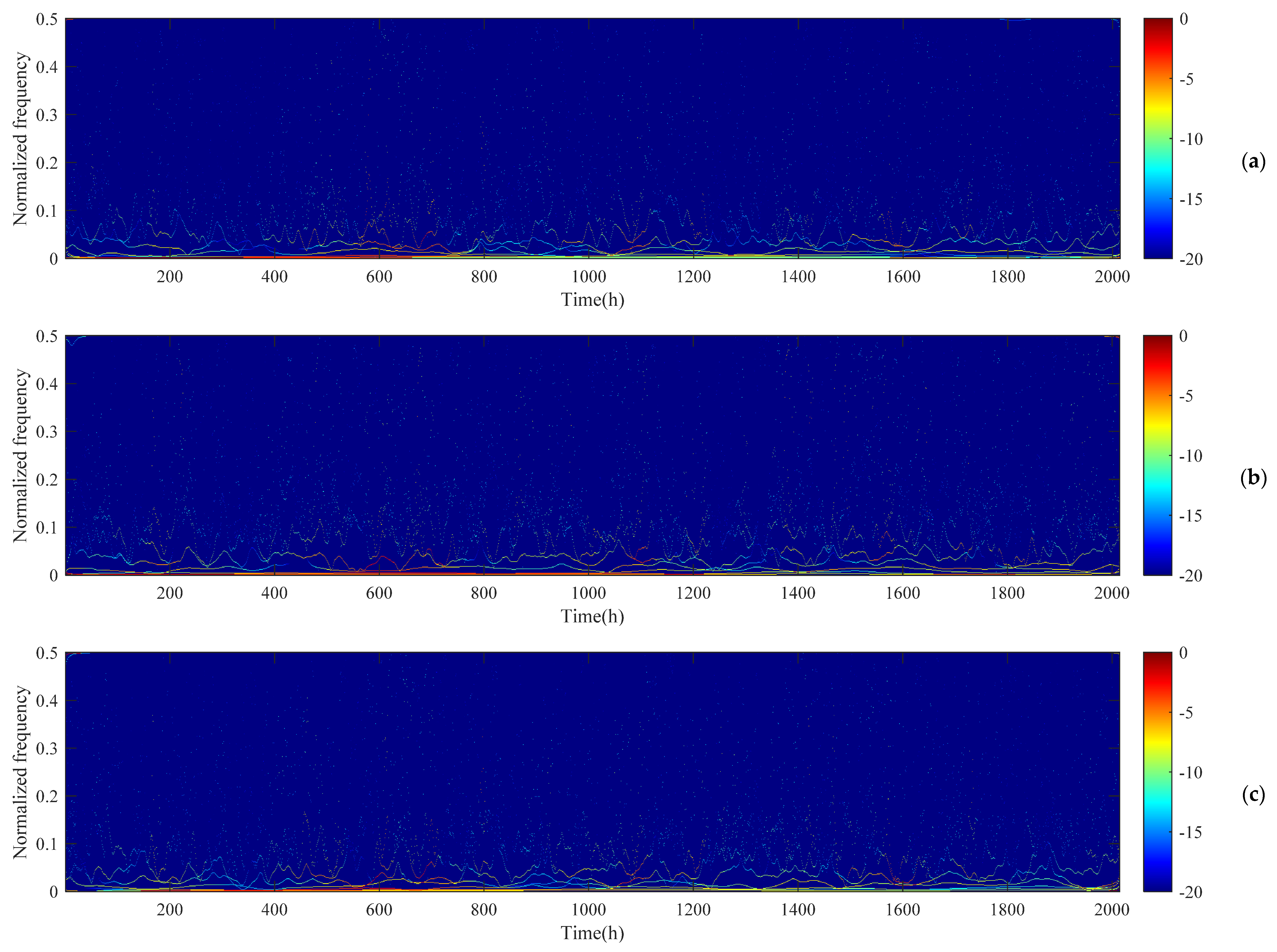Click the 200 tick label of middle plot
The height and width of the screenshot is (952, 1277).
click(170, 593)
